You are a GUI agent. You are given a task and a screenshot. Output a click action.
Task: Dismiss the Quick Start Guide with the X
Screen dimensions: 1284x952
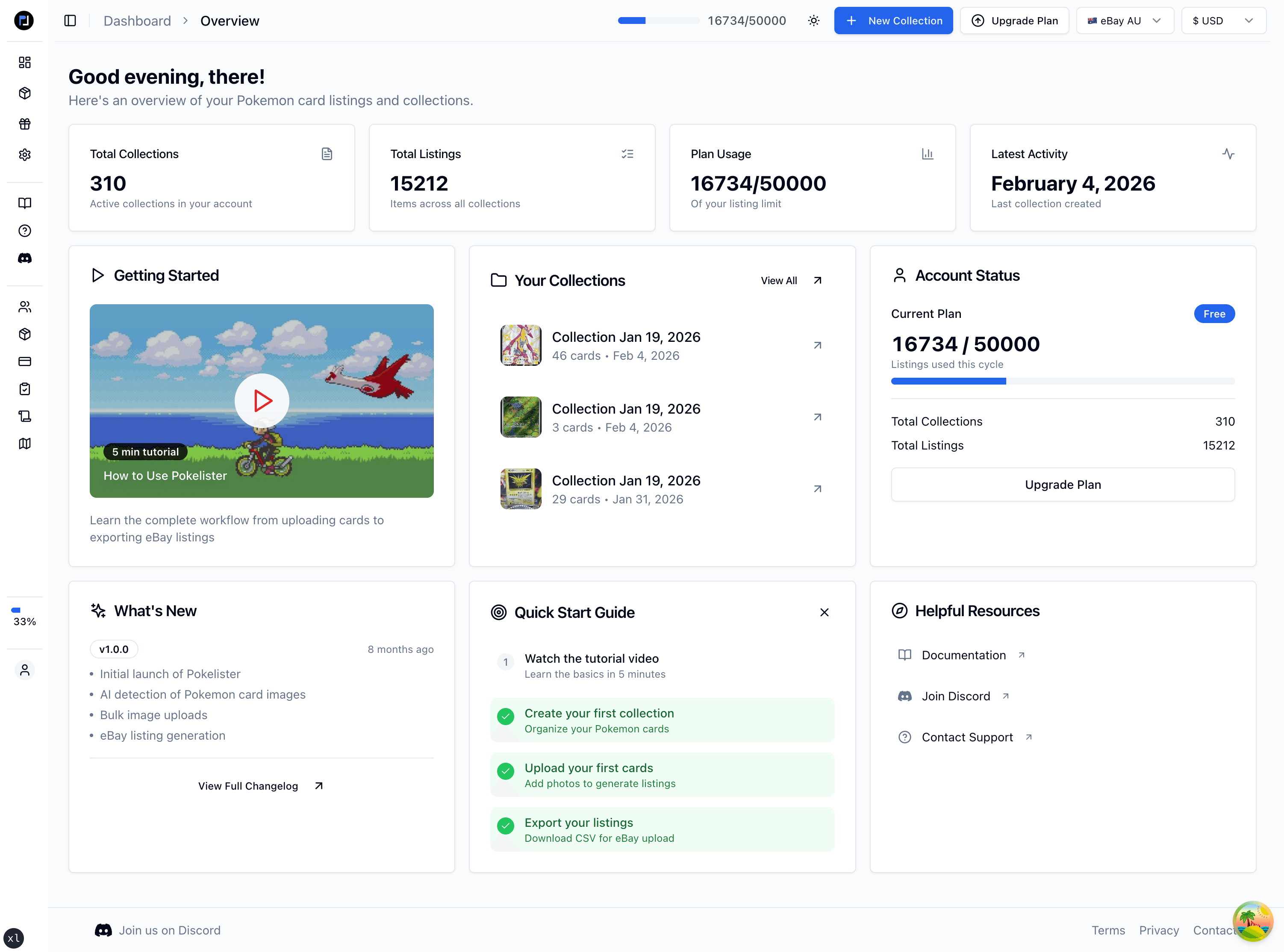coord(824,613)
